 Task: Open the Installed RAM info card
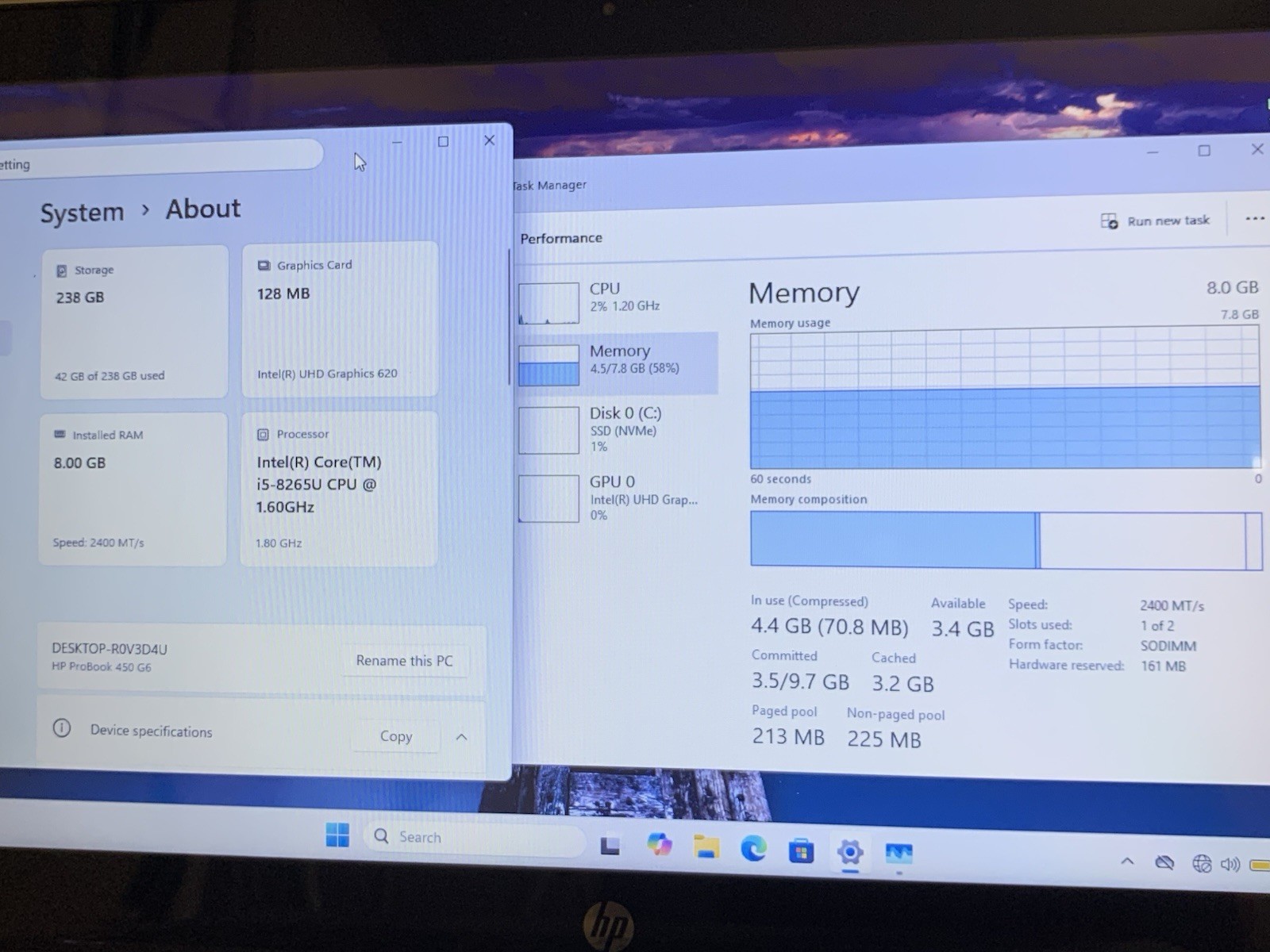tap(133, 489)
